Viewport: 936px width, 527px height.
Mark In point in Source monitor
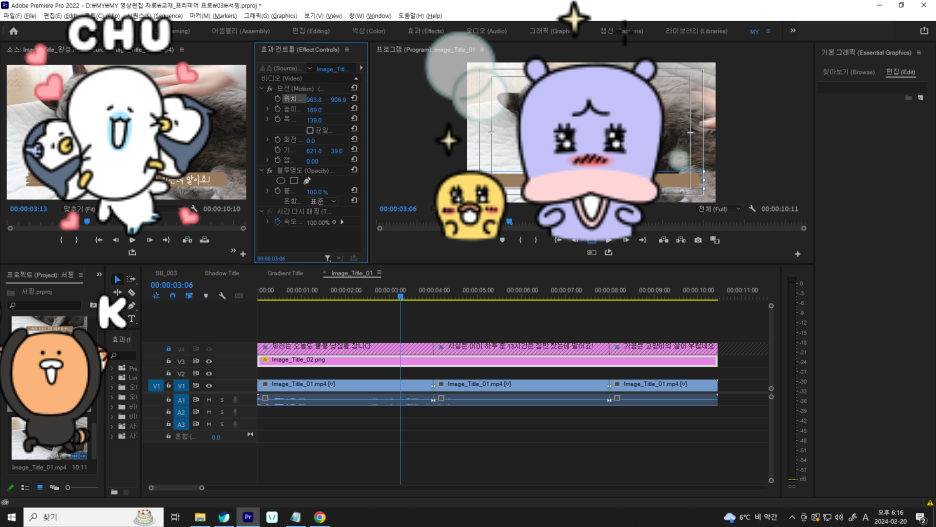click(x=61, y=240)
